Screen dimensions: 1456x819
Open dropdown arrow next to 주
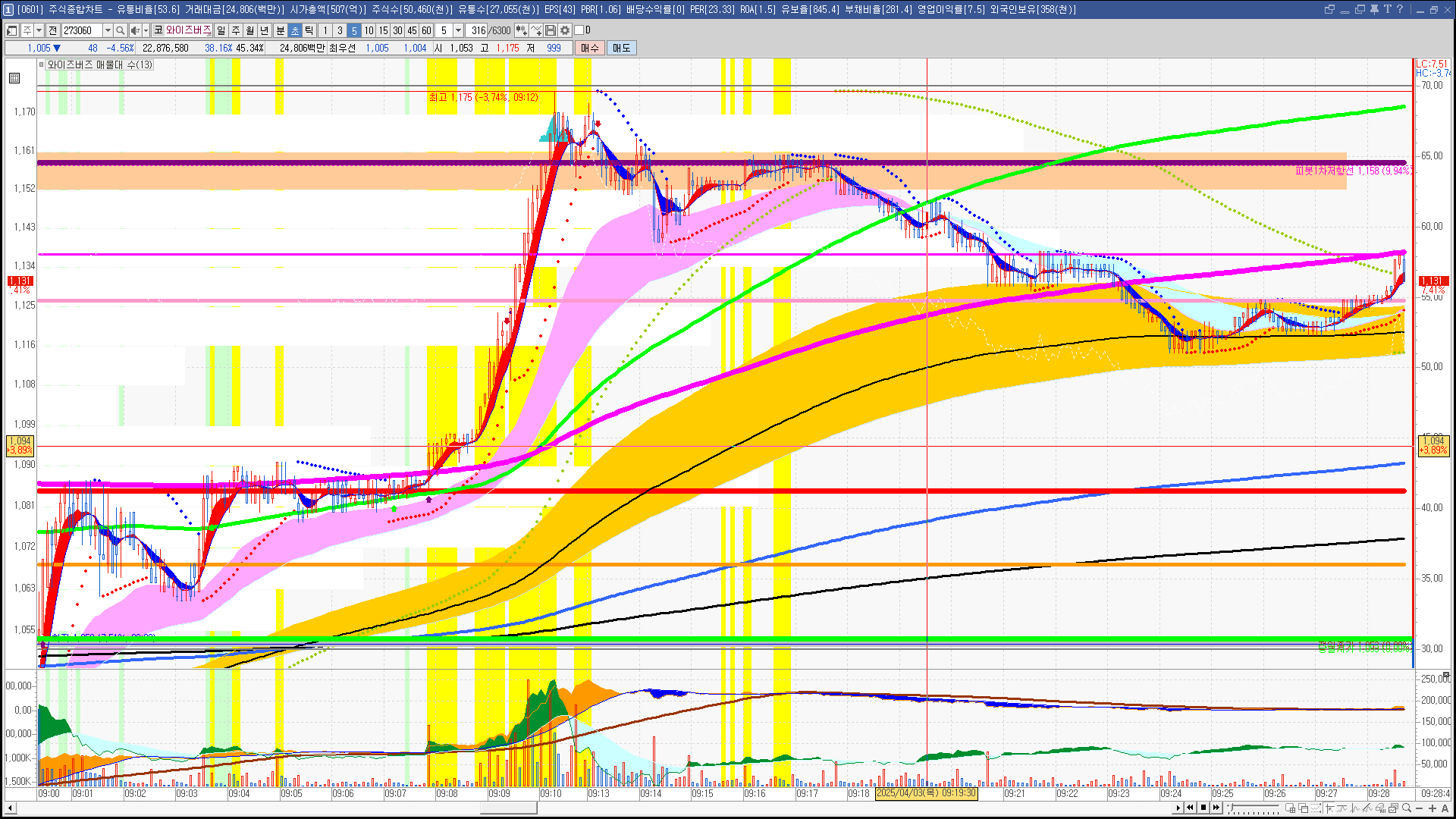coord(39,30)
